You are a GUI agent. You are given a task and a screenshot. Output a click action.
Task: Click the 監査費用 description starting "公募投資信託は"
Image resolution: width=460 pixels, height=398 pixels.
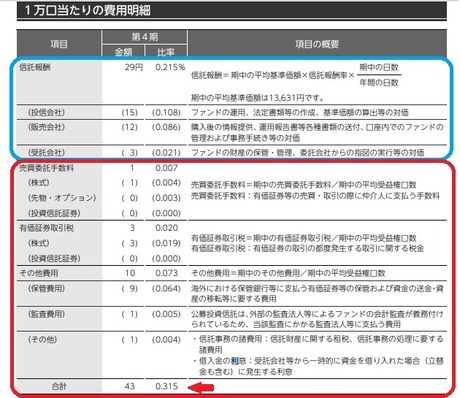(317, 319)
